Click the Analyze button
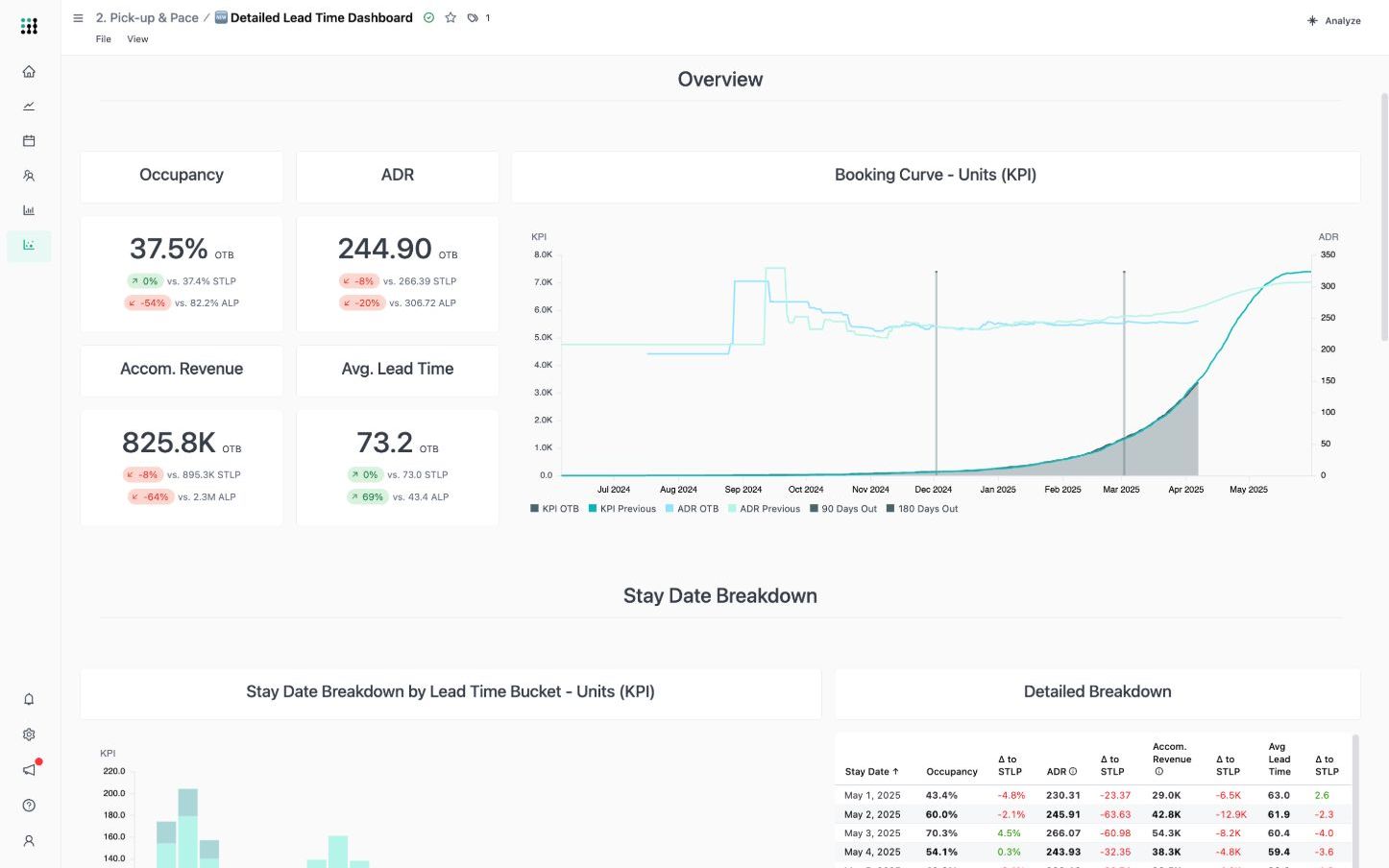 point(1334,21)
